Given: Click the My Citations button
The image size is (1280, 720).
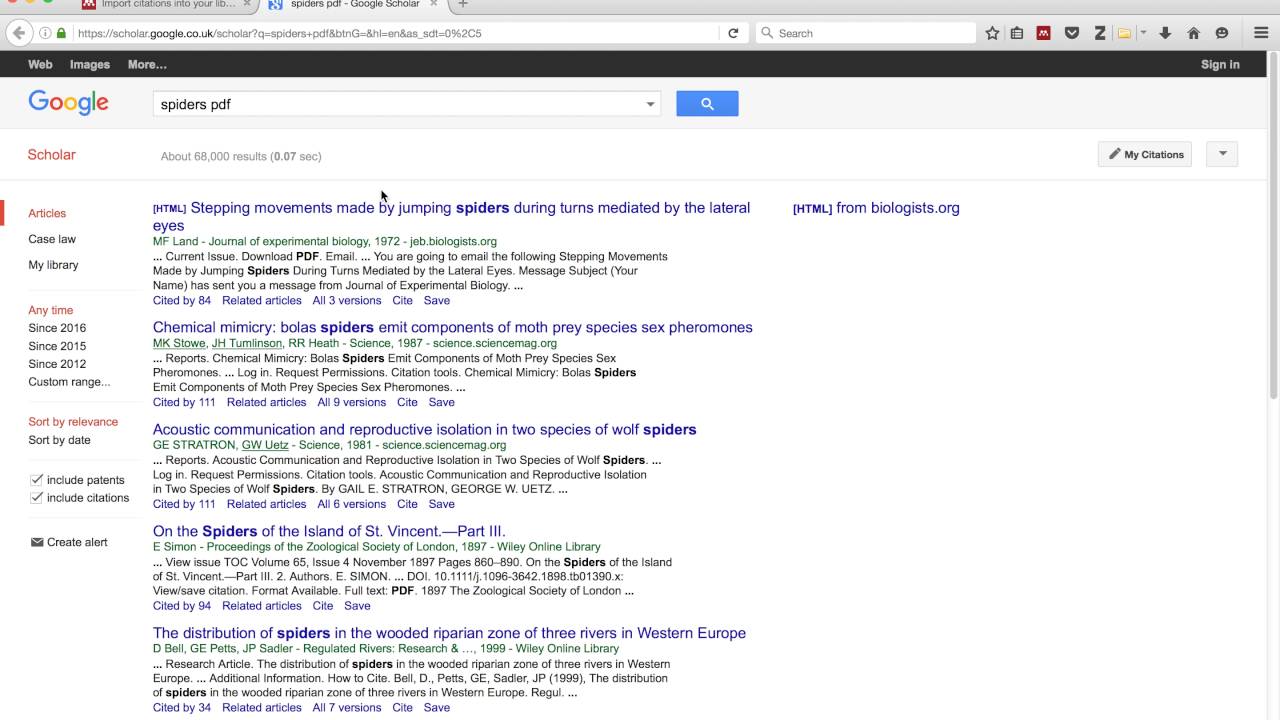Looking at the screenshot, I should tap(1145, 154).
